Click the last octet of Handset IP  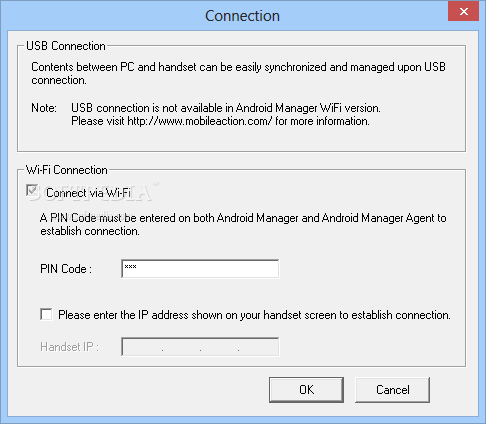(x=258, y=347)
